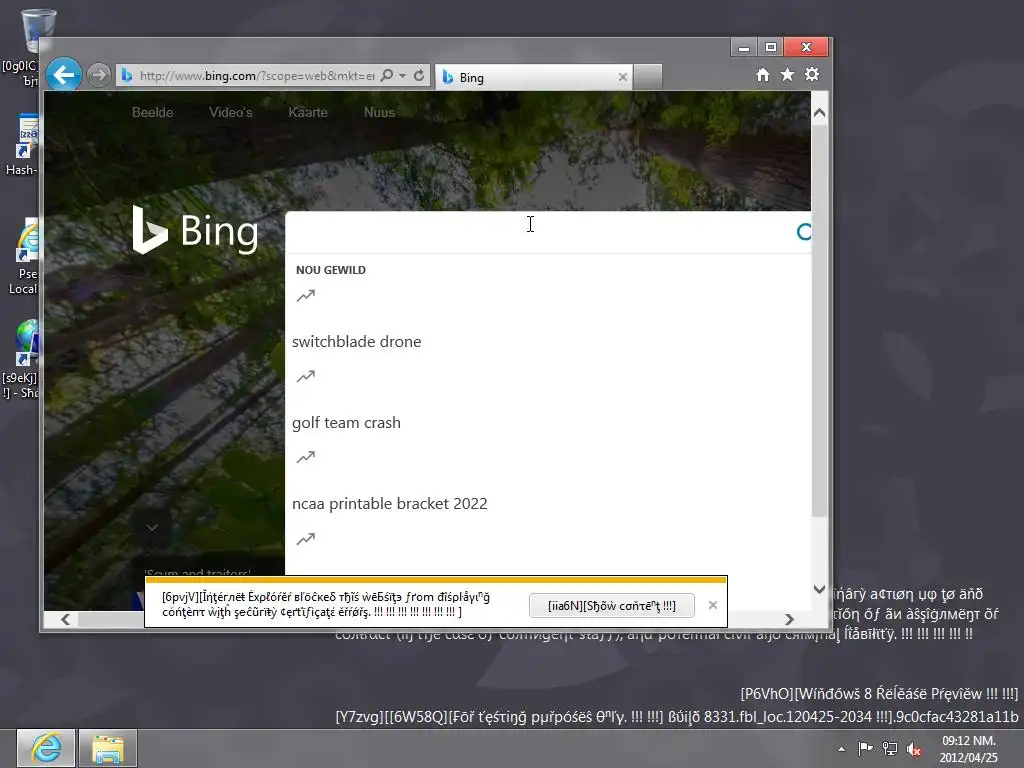Click trending arrow above ncaa printable bracket

[306, 457]
